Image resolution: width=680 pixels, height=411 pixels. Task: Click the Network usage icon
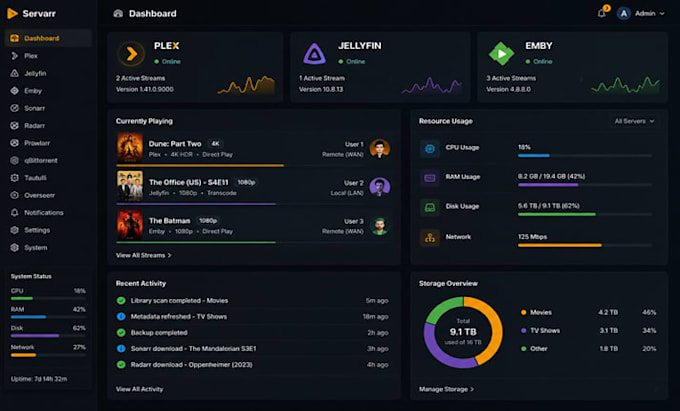click(430, 238)
